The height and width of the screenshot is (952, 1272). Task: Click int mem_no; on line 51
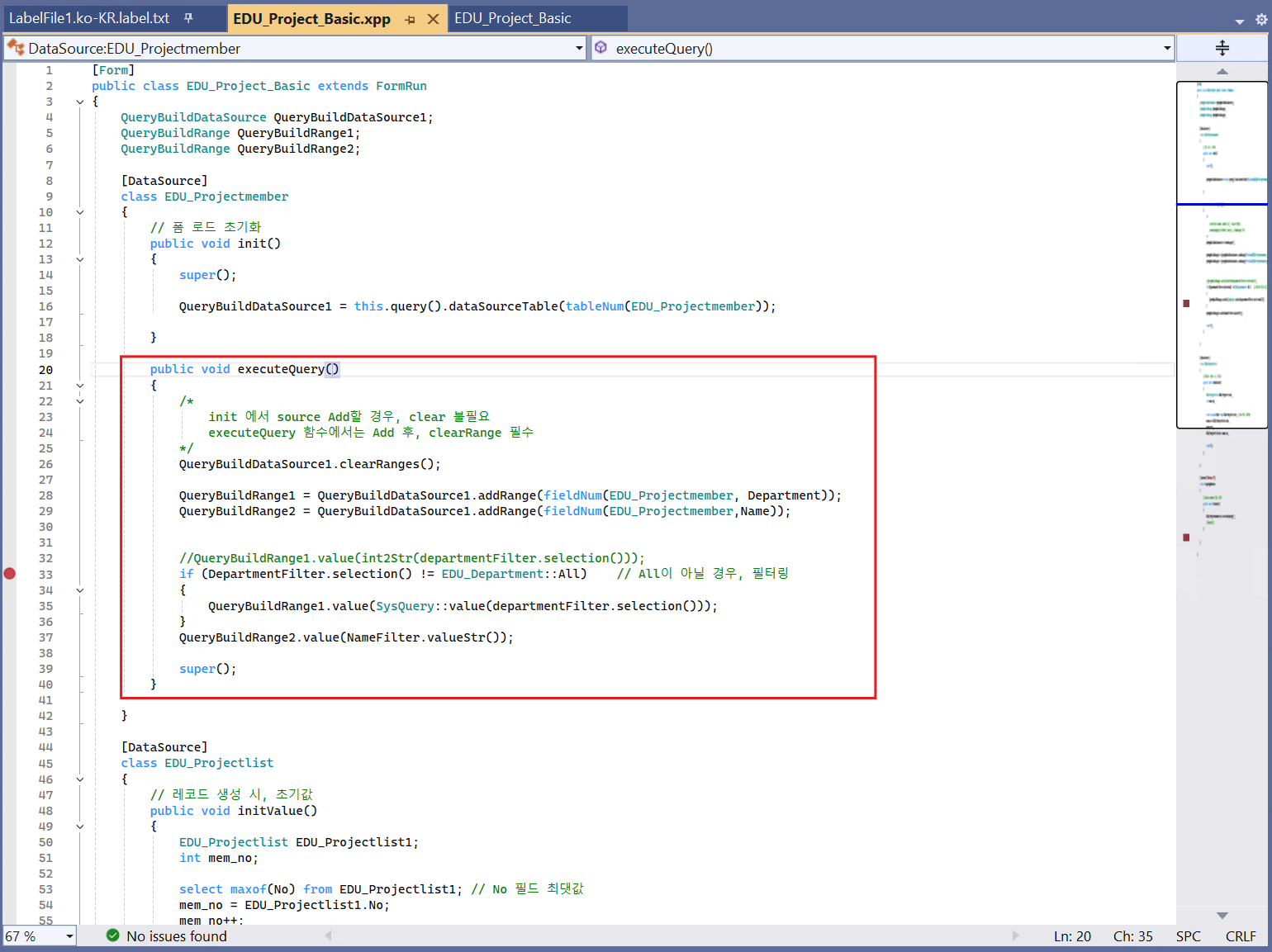219,858
